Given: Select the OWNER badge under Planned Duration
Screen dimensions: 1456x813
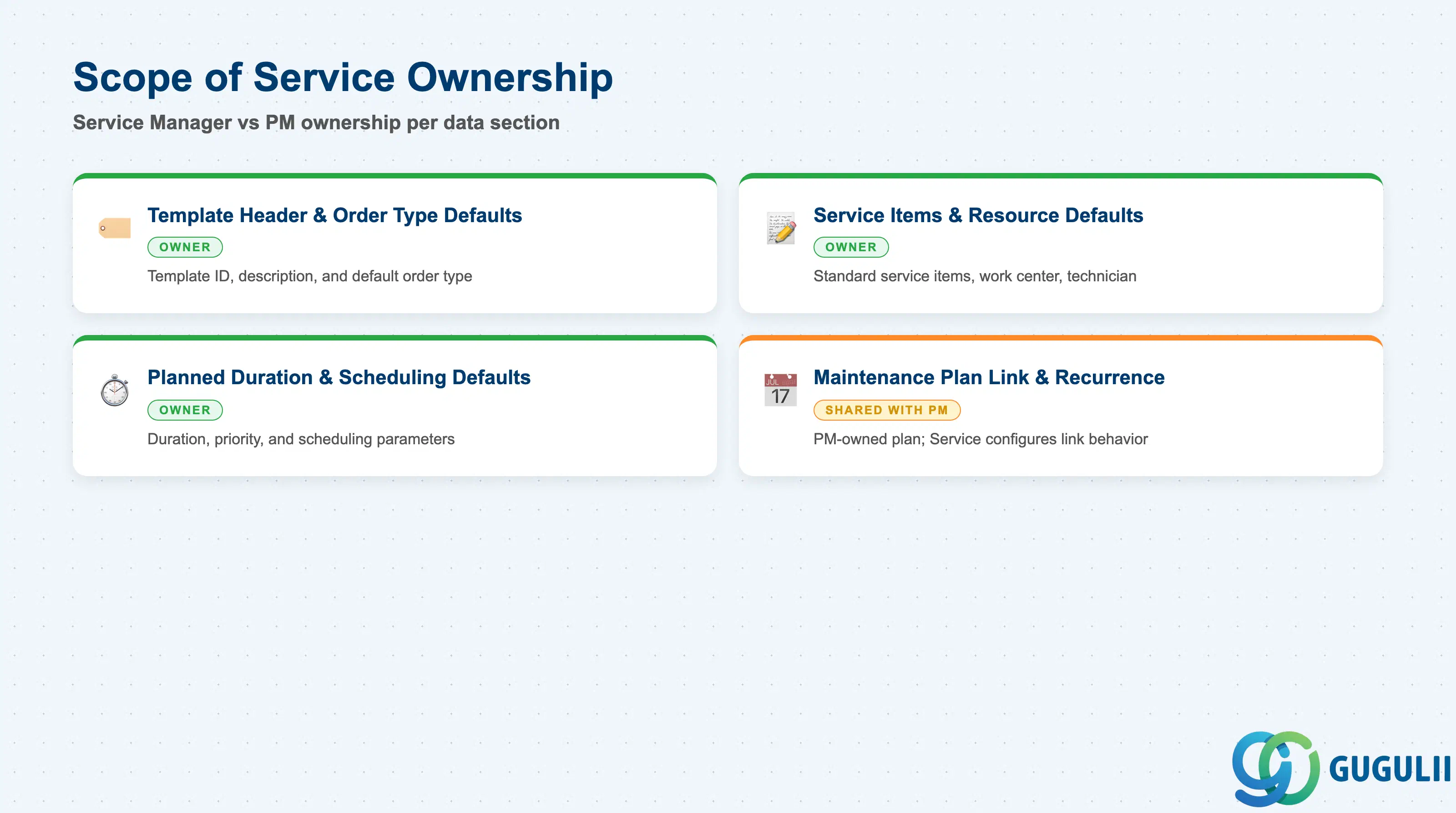Looking at the screenshot, I should pyautogui.click(x=185, y=410).
